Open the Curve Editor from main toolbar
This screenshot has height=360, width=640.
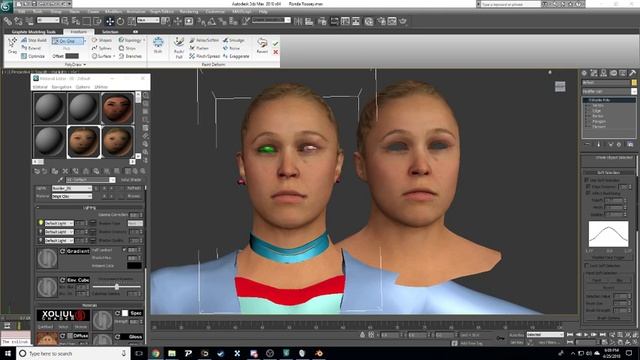[x=345, y=21]
